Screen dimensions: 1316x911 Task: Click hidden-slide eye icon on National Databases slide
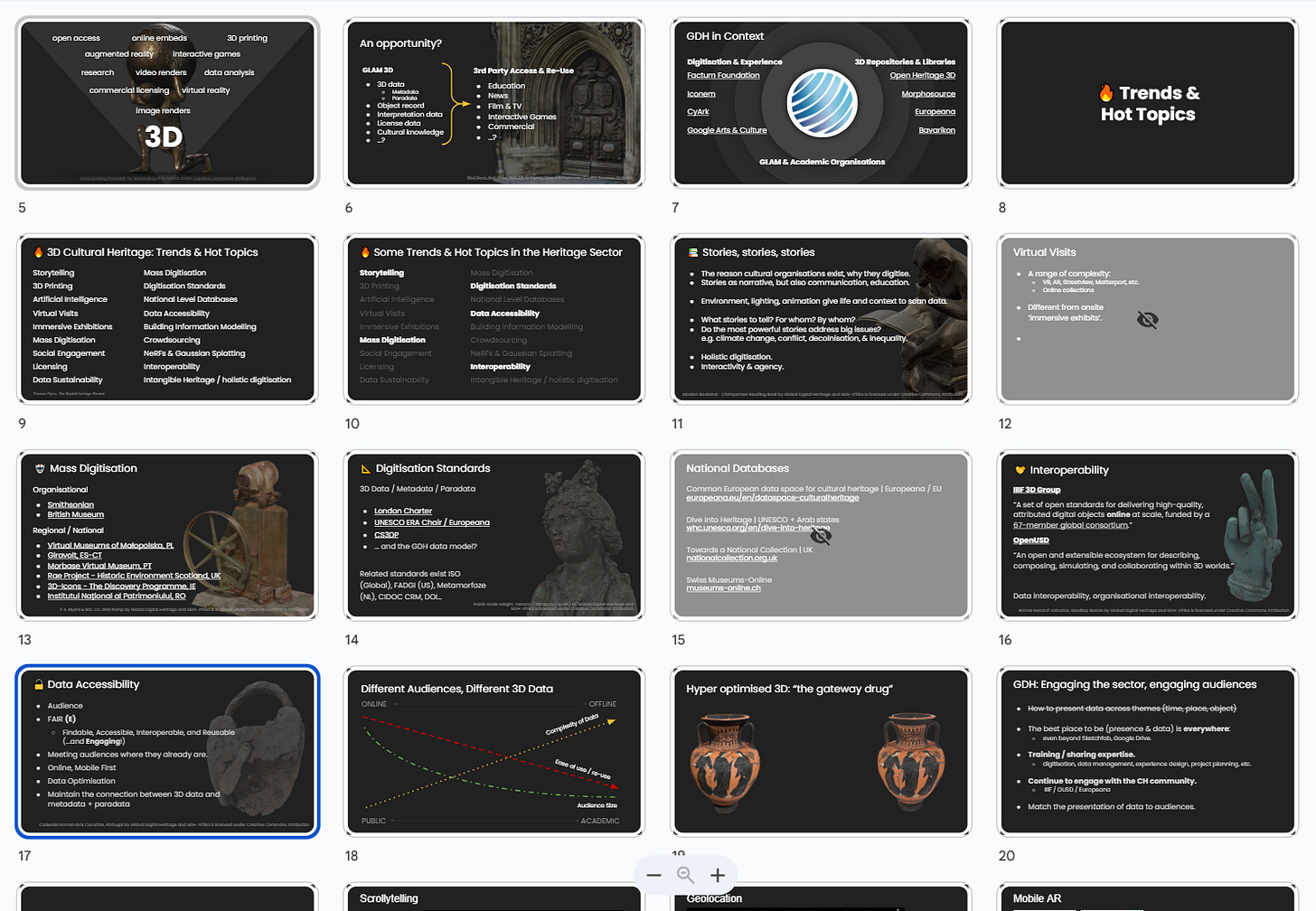coord(821,536)
